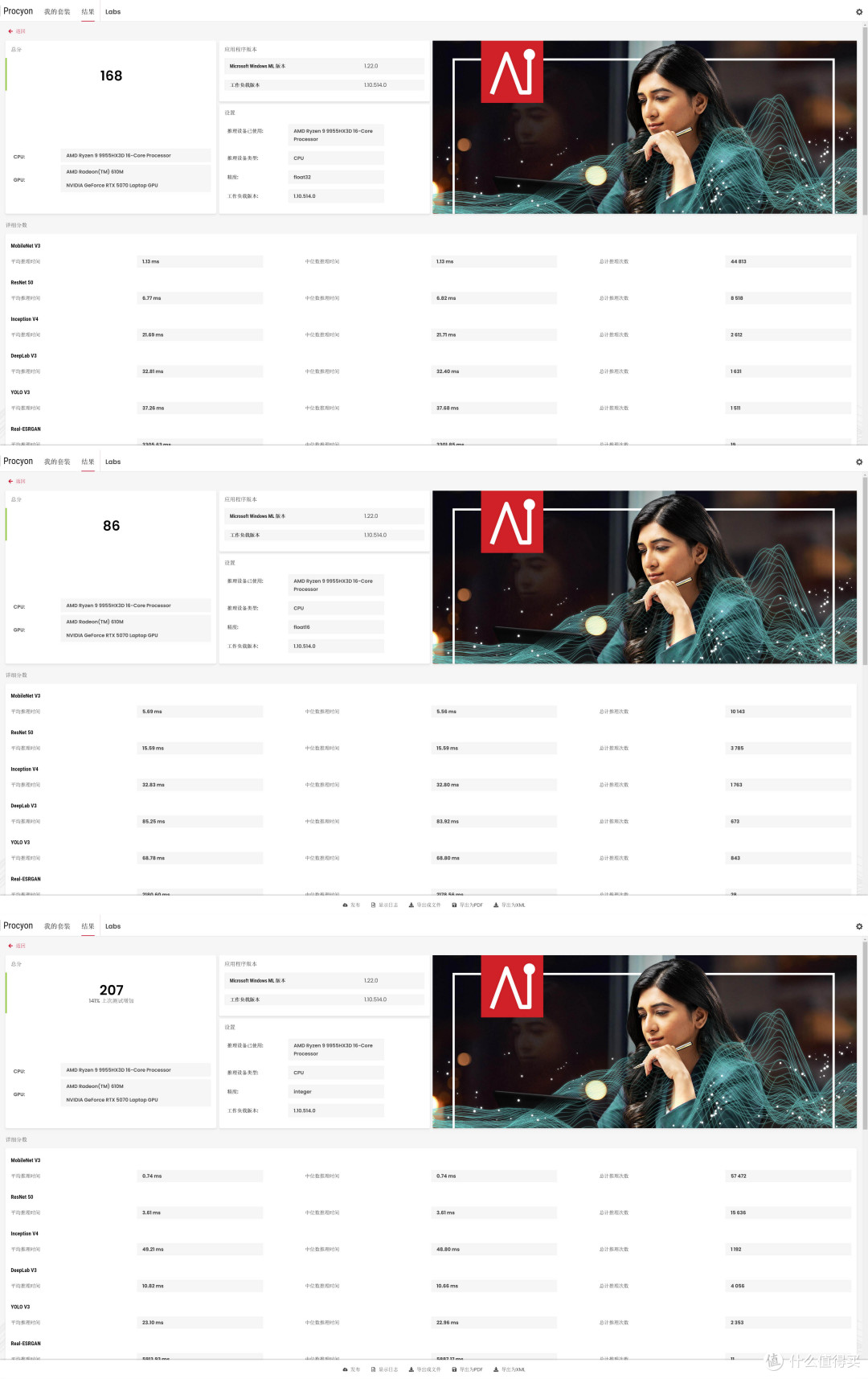
Task: Click Procyon logo in the 168-score window
Action: [x=18, y=11]
